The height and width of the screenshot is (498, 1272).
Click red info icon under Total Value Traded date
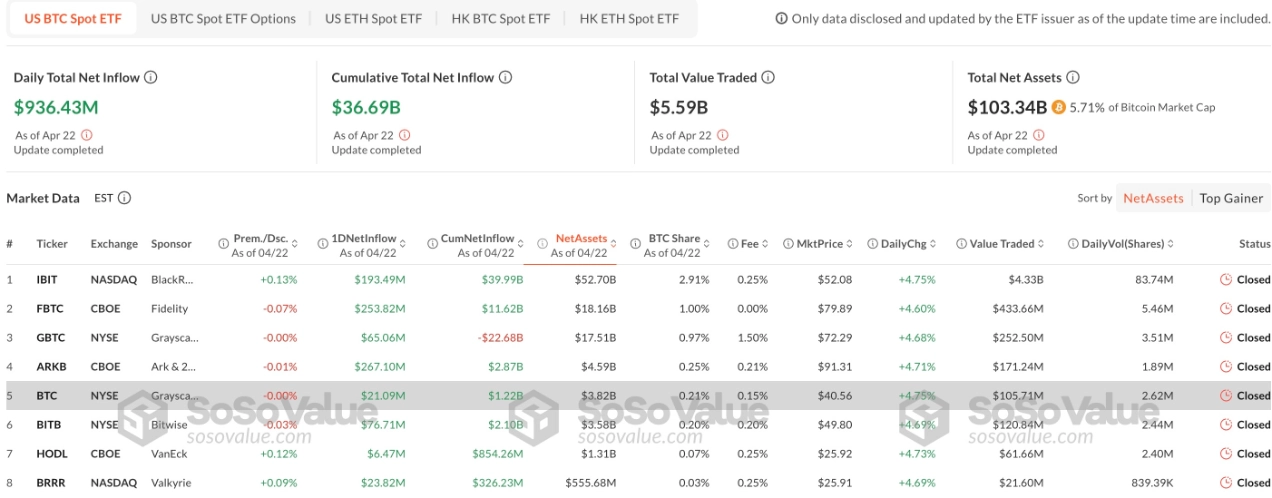point(722,135)
